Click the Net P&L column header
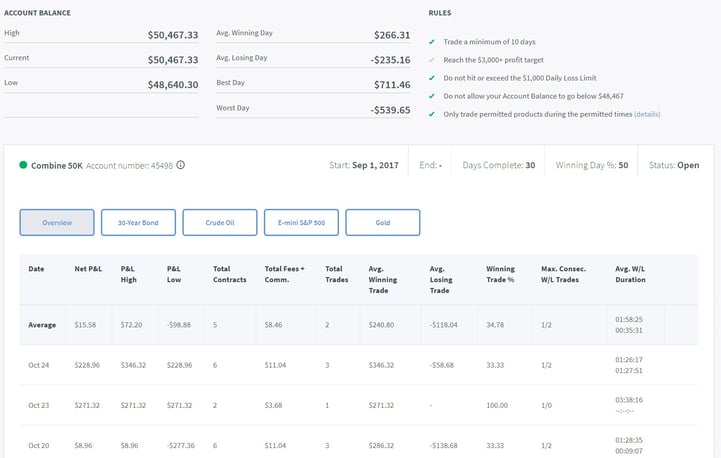The image size is (721, 458). 88,268
